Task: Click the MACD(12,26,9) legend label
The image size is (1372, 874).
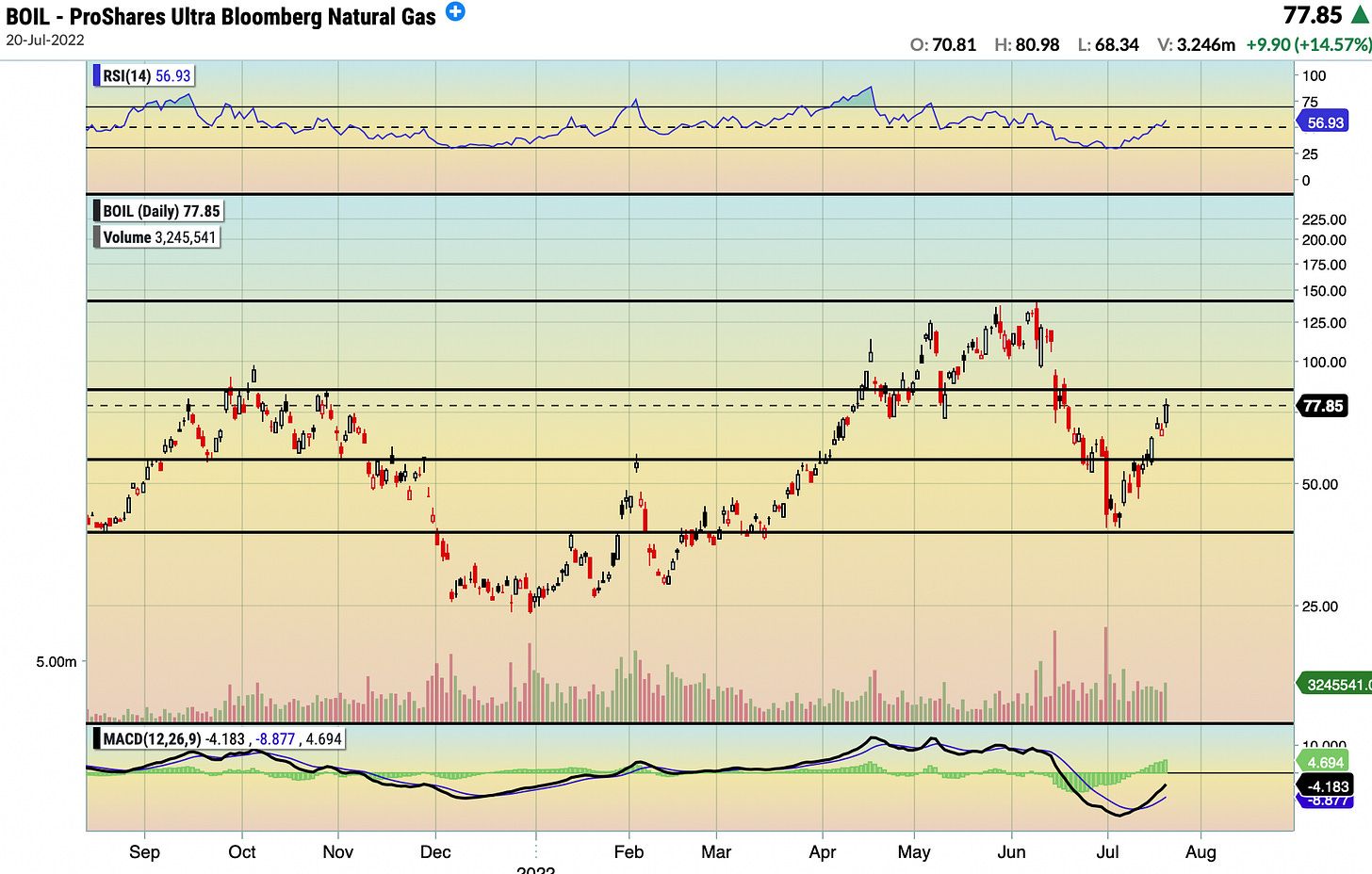Action: (219, 739)
